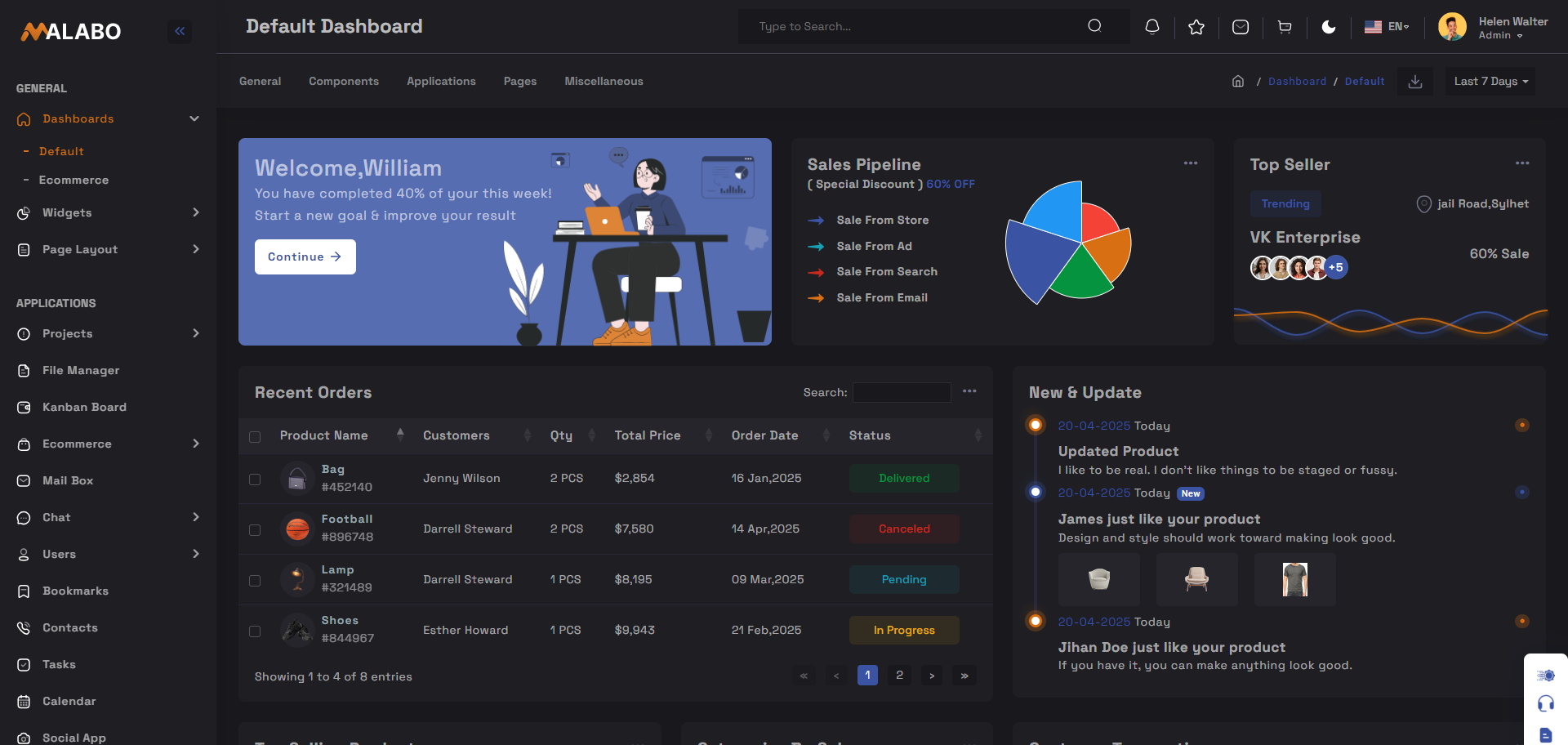This screenshot has width=1568, height=745.
Task: Go to orders page 2
Action: [x=899, y=675]
